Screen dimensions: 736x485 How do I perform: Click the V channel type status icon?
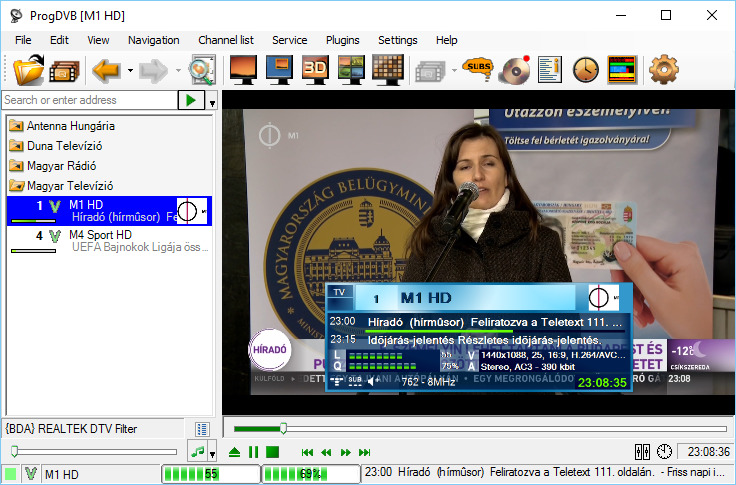tap(31, 473)
